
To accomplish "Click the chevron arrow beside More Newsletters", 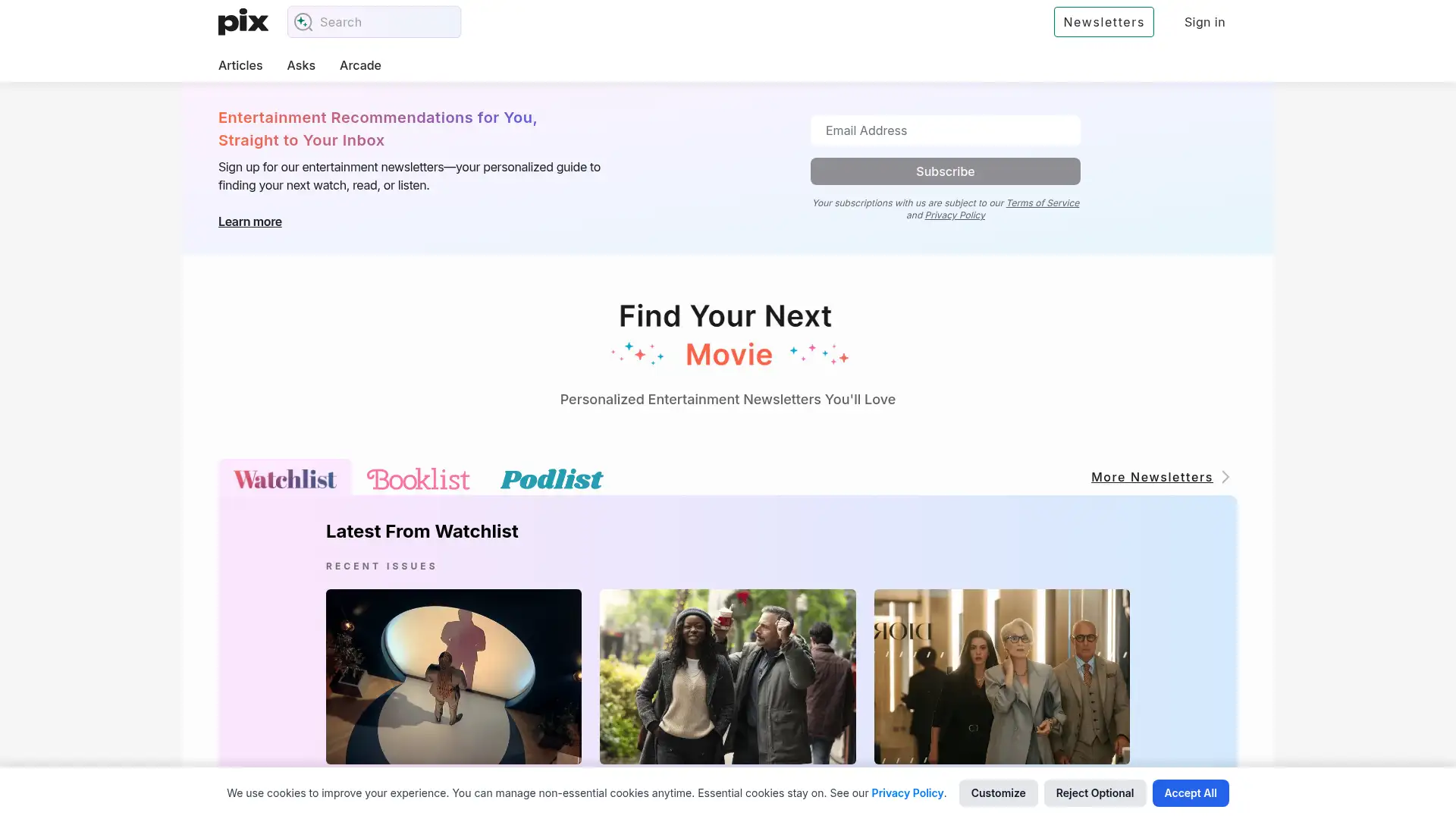I will tap(1225, 477).
